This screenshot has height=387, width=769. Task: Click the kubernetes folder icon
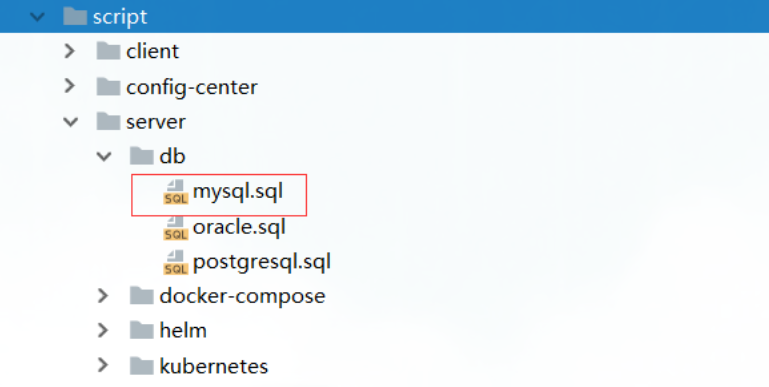(142, 365)
